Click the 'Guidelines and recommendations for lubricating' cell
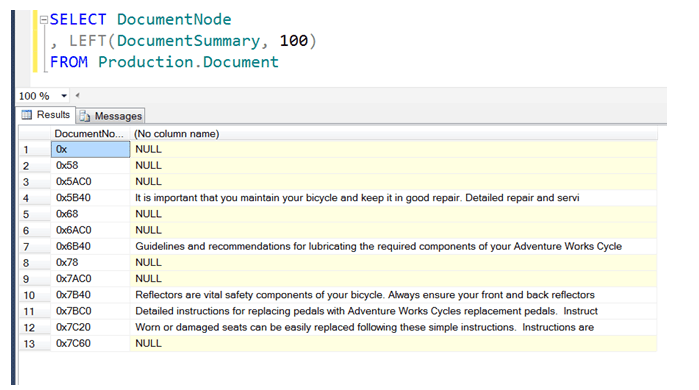699x390 pixels. pos(394,246)
